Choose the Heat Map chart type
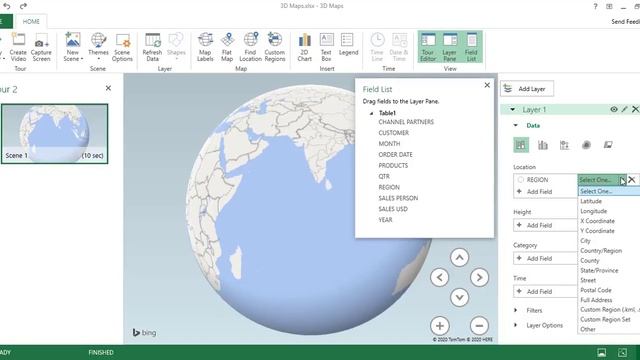The height and width of the screenshot is (360, 640). pos(586,145)
